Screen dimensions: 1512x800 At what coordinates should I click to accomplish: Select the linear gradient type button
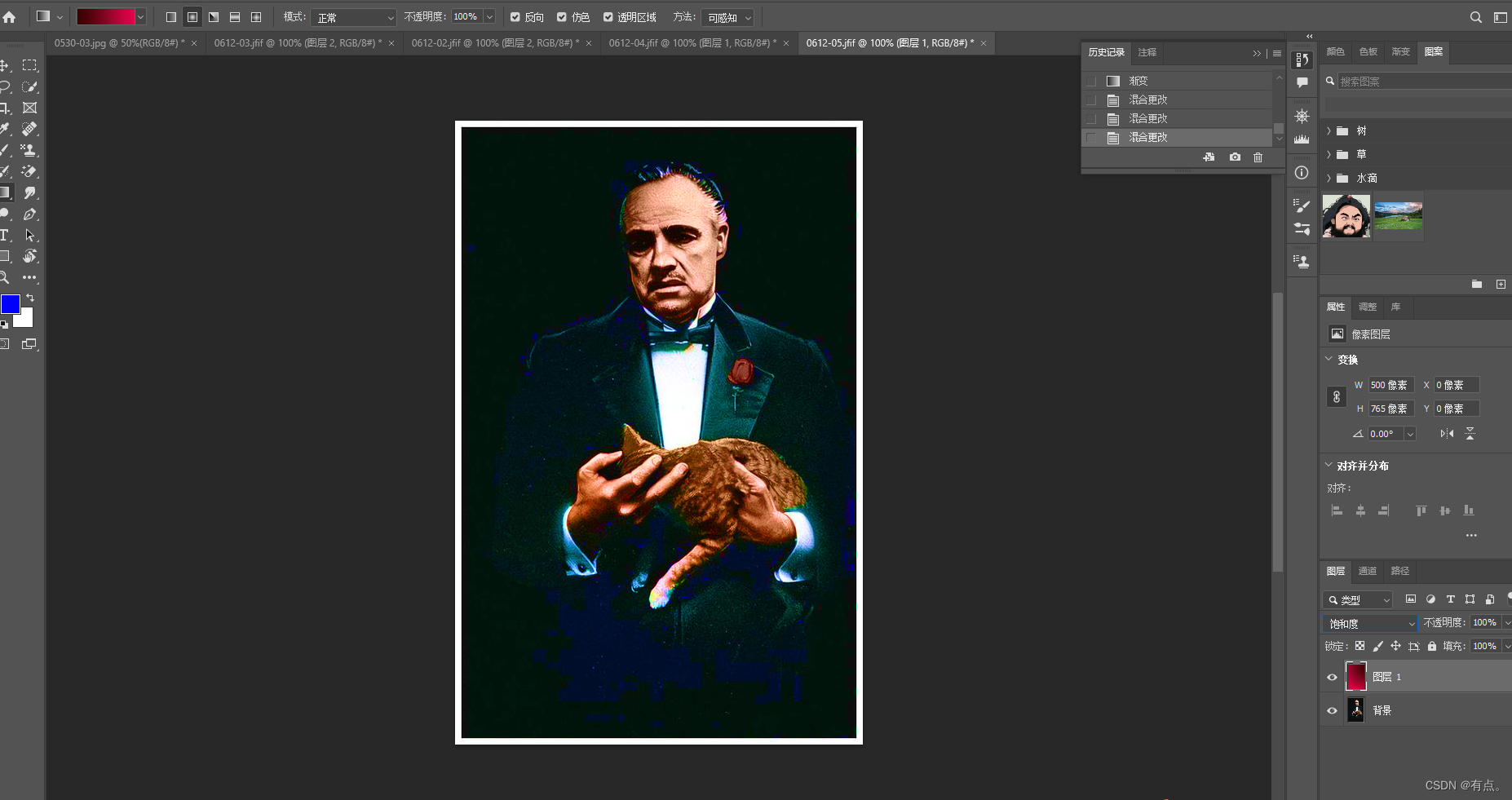(x=171, y=17)
